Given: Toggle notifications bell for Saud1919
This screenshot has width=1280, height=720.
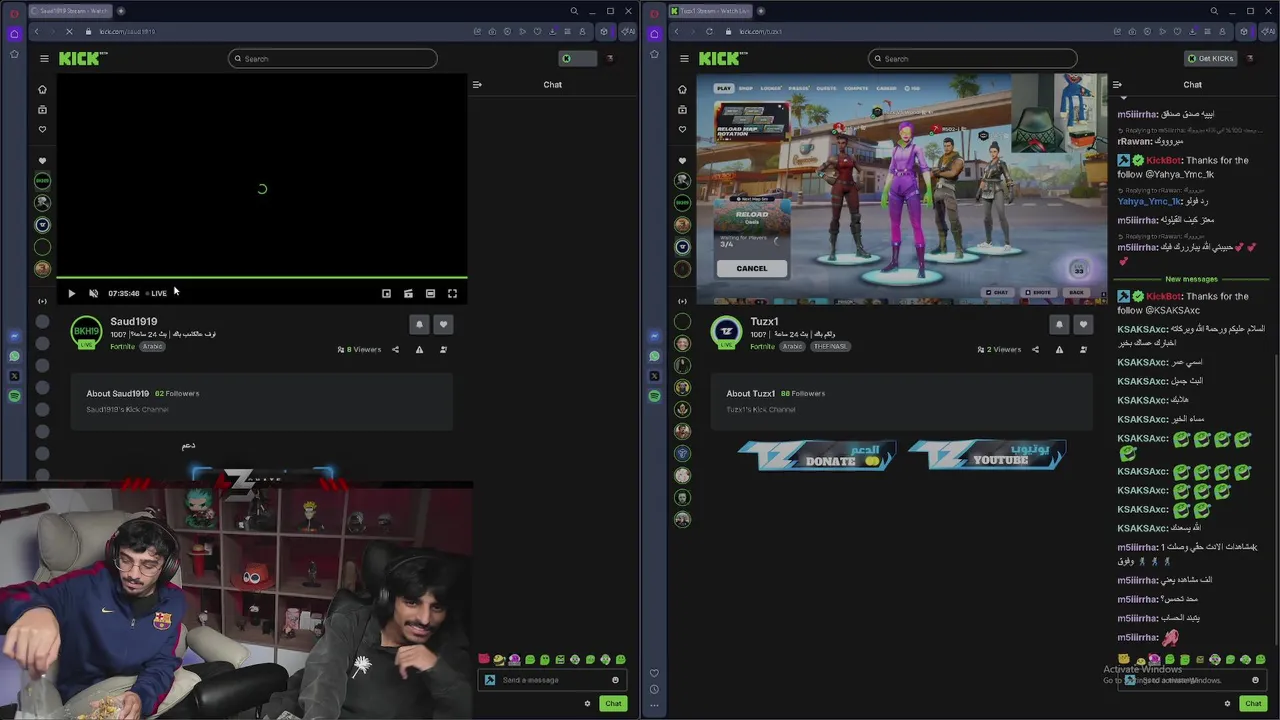Looking at the screenshot, I should coord(419,324).
